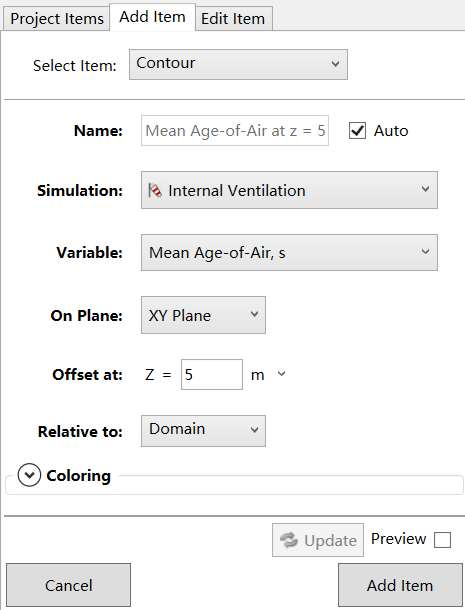Image resolution: width=465 pixels, height=610 pixels.
Task: Click the Name text field
Action: pos(235,131)
